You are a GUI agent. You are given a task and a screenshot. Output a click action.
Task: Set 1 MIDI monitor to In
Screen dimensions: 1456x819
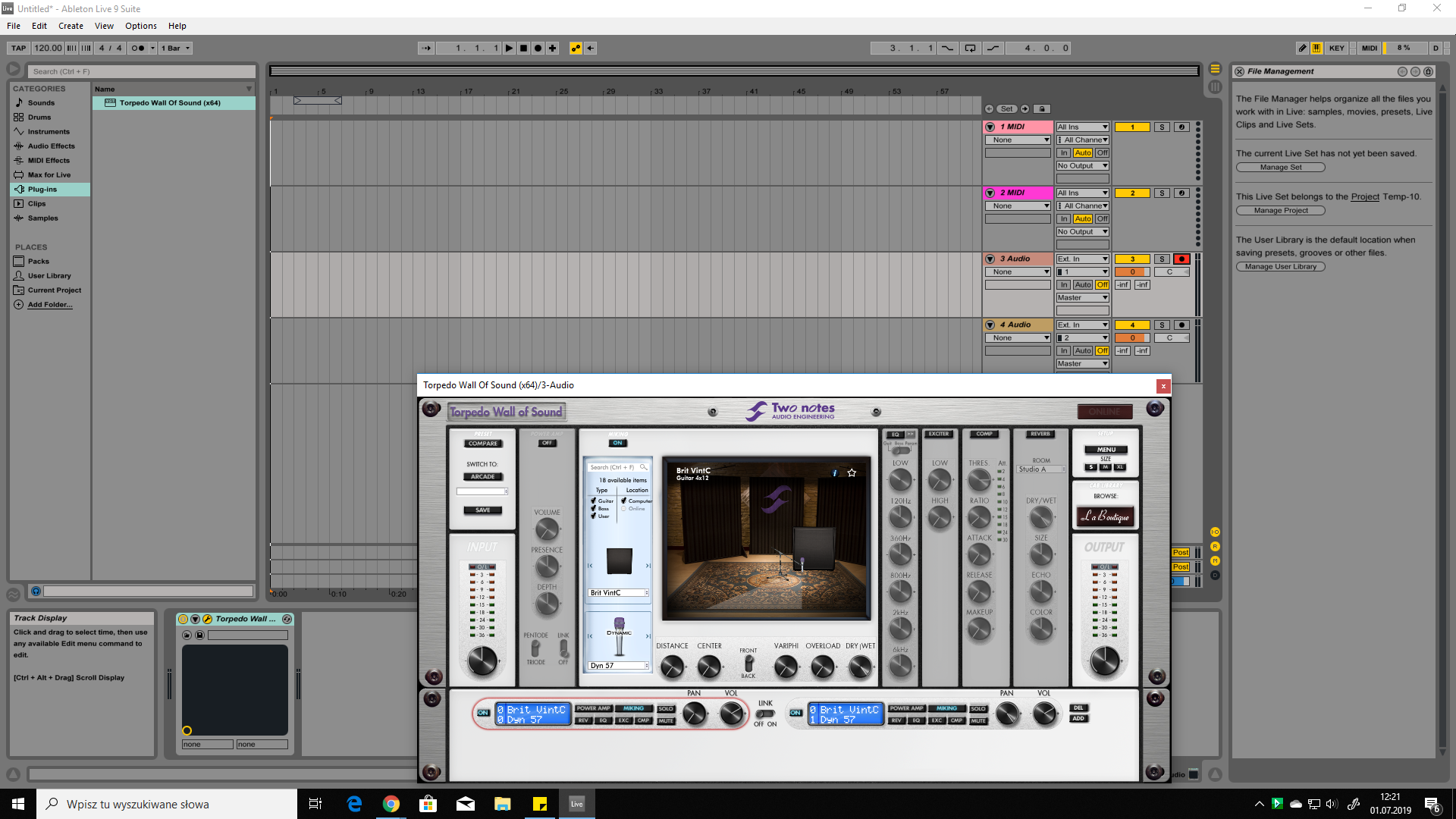1064,153
